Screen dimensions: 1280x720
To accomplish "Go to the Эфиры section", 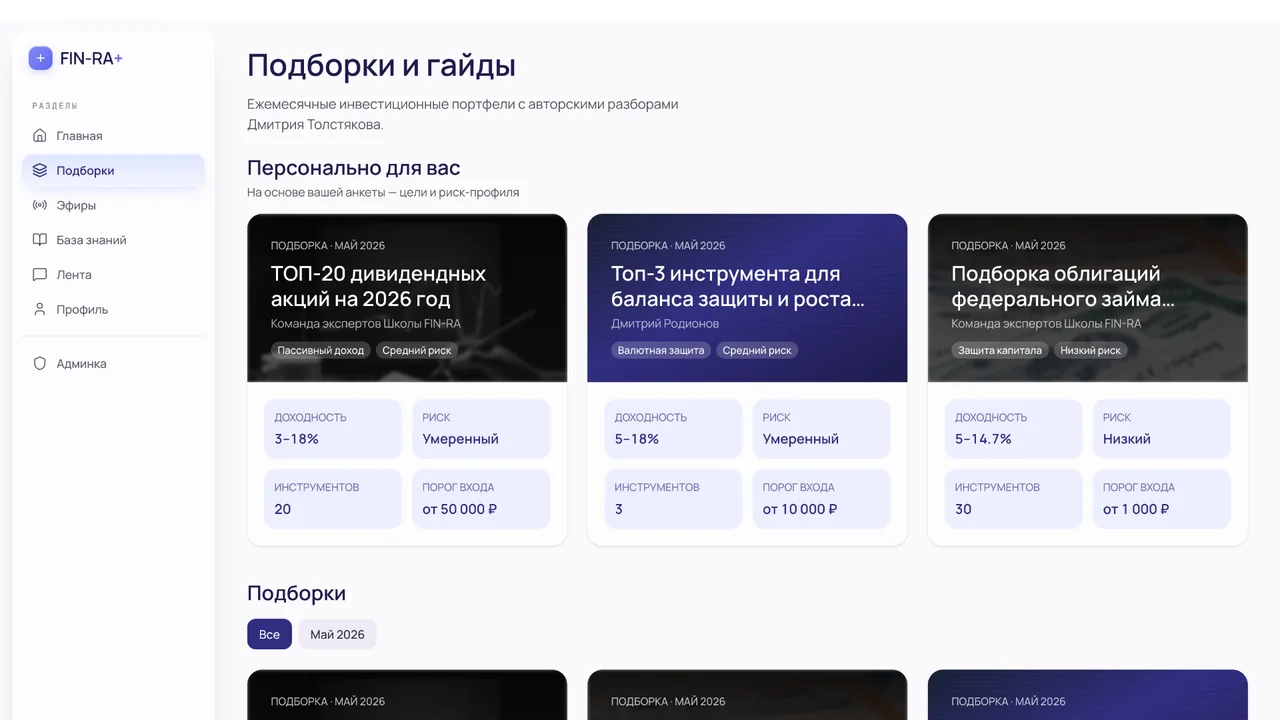I will [x=113, y=205].
